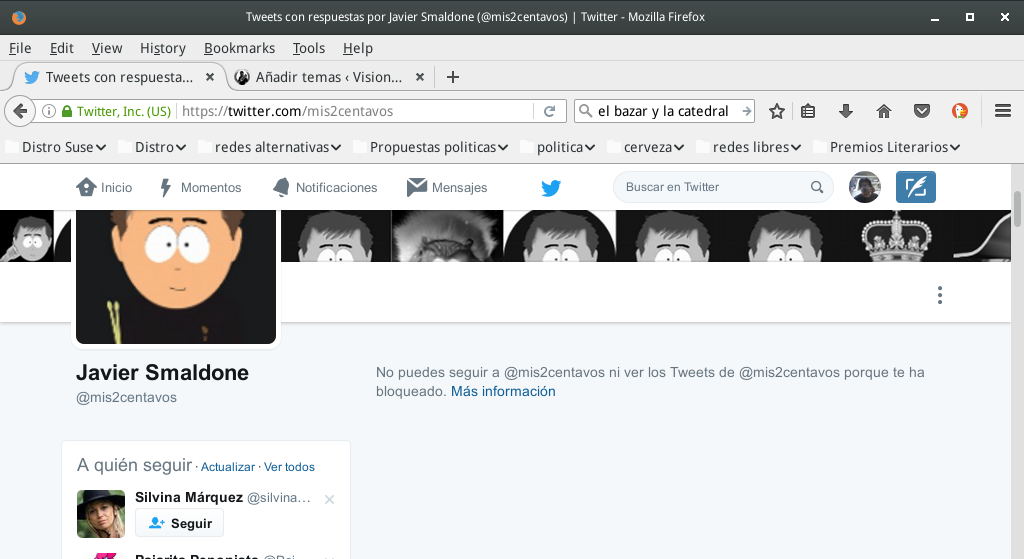Expand the redes libres bookmarks folder
Screen dimensions: 1024x559
tap(749, 147)
